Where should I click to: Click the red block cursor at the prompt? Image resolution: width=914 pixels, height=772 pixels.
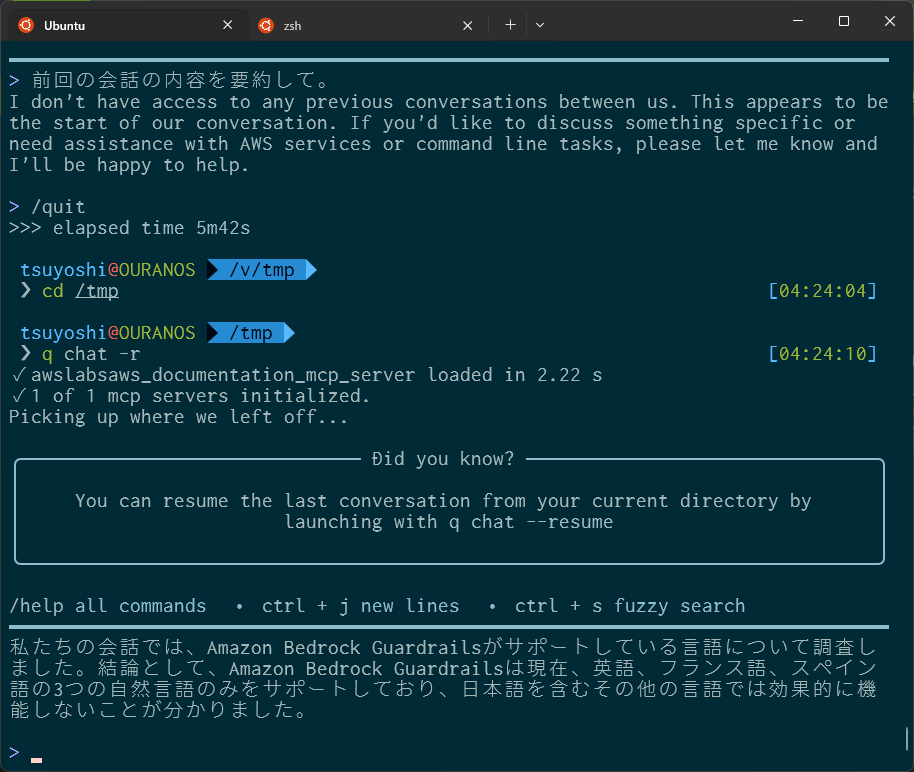click(37, 760)
